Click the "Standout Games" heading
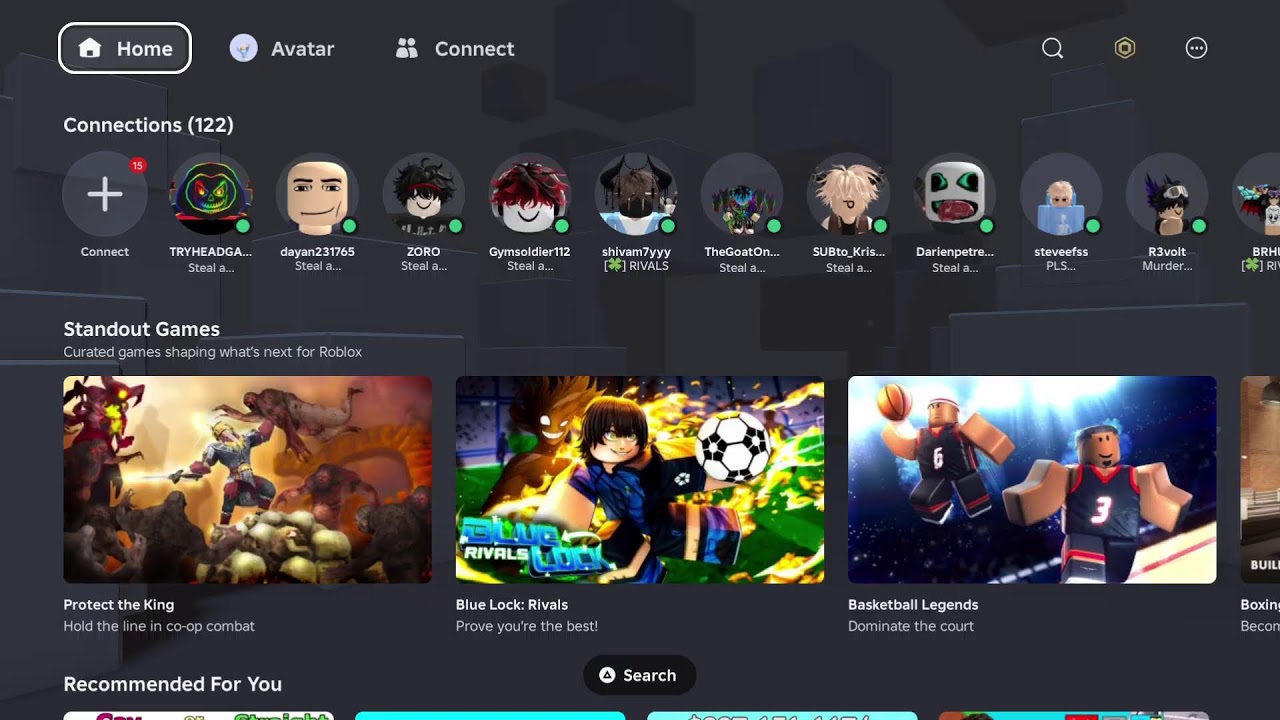This screenshot has width=1280, height=720. coord(141,329)
